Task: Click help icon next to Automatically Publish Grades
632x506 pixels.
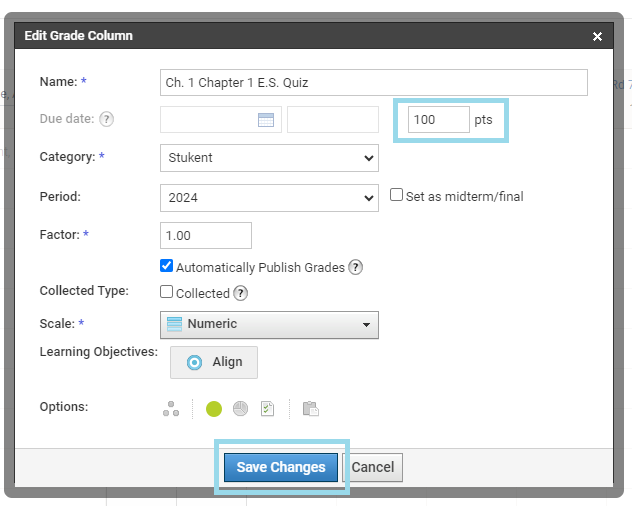Action: (356, 267)
